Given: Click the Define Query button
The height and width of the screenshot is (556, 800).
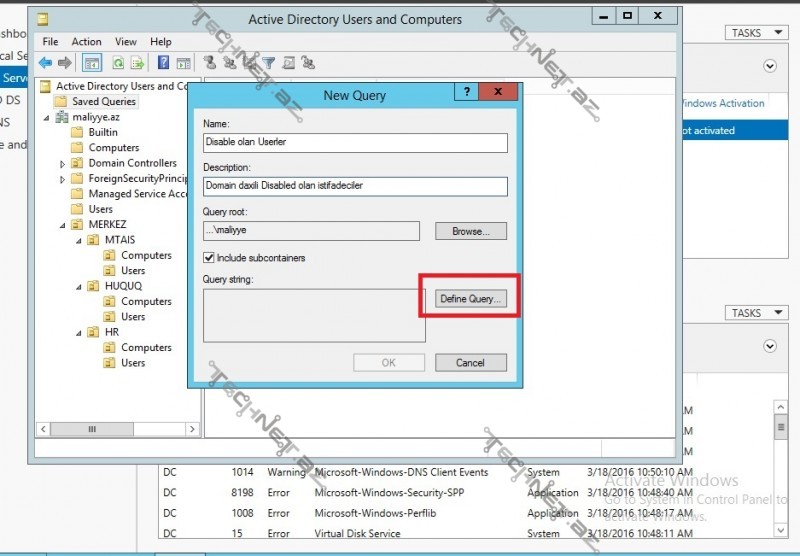Looking at the screenshot, I should (471, 299).
